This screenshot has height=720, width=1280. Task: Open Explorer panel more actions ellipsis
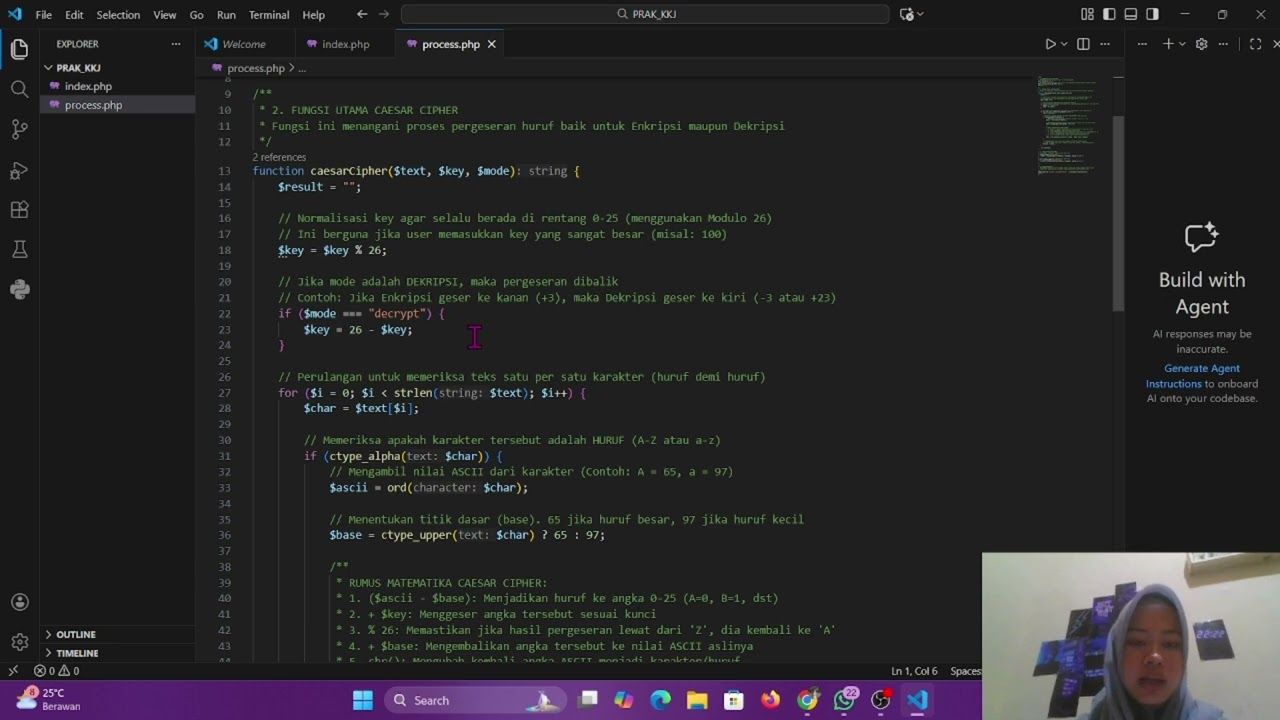pyautogui.click(x=176, y=44)
